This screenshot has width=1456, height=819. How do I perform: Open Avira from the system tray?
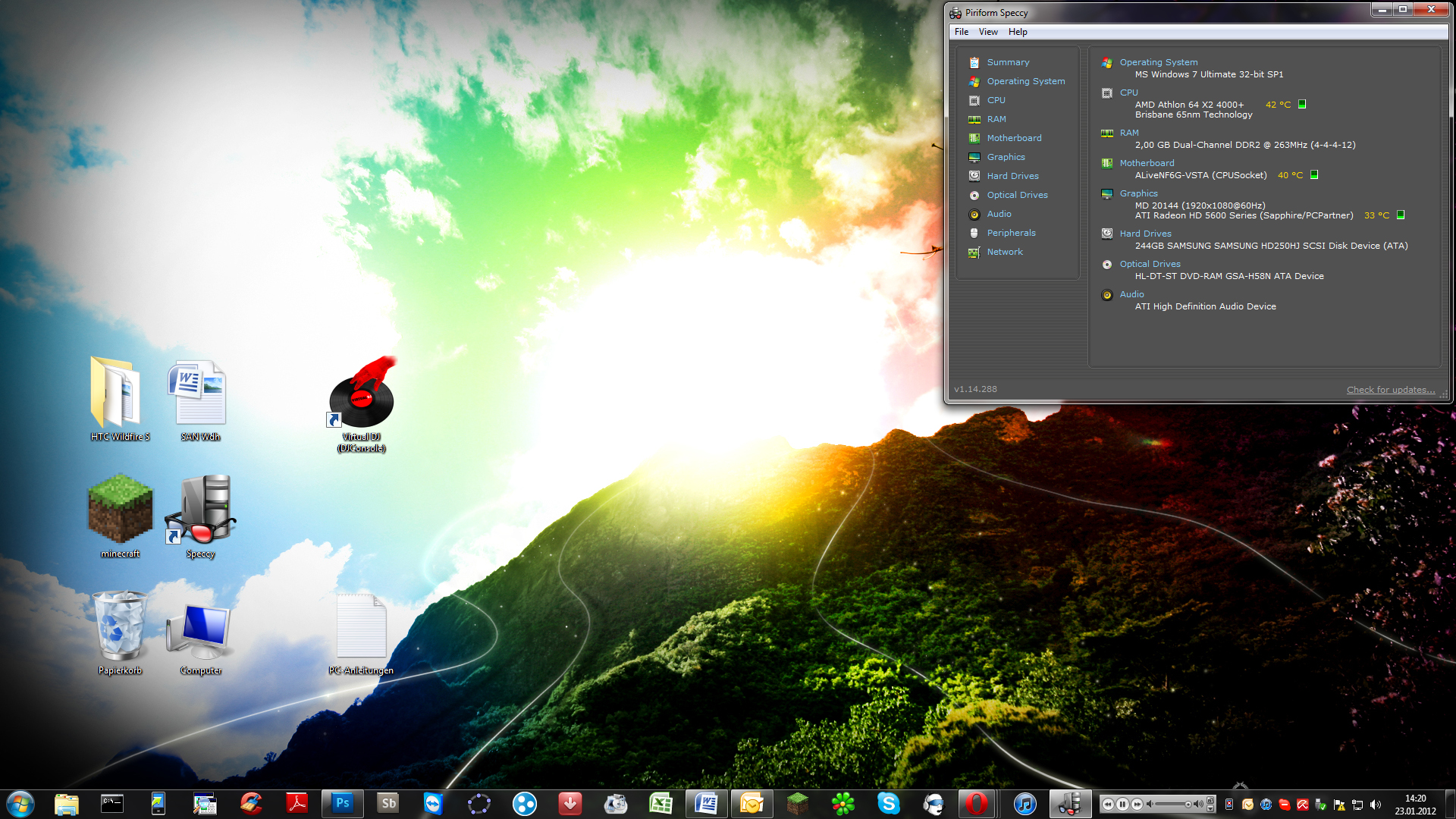click(1304, 805)
